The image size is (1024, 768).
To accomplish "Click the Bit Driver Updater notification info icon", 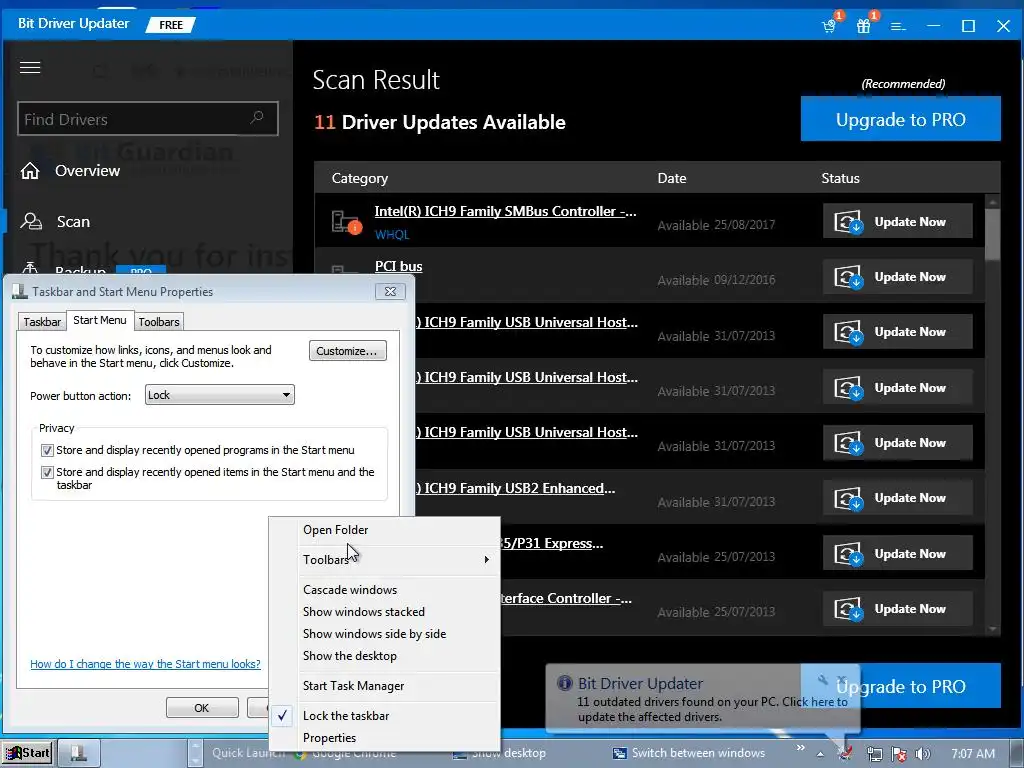I will [x=564, y=683].
